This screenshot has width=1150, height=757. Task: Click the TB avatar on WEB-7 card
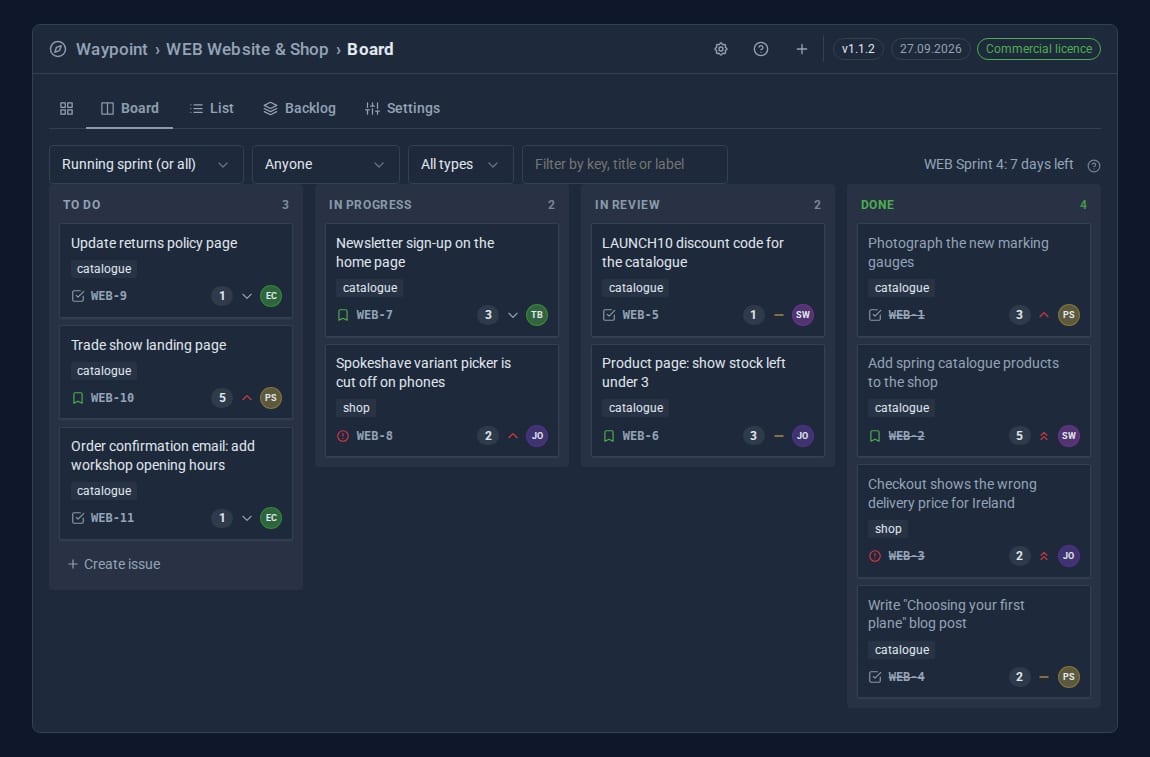537,315
